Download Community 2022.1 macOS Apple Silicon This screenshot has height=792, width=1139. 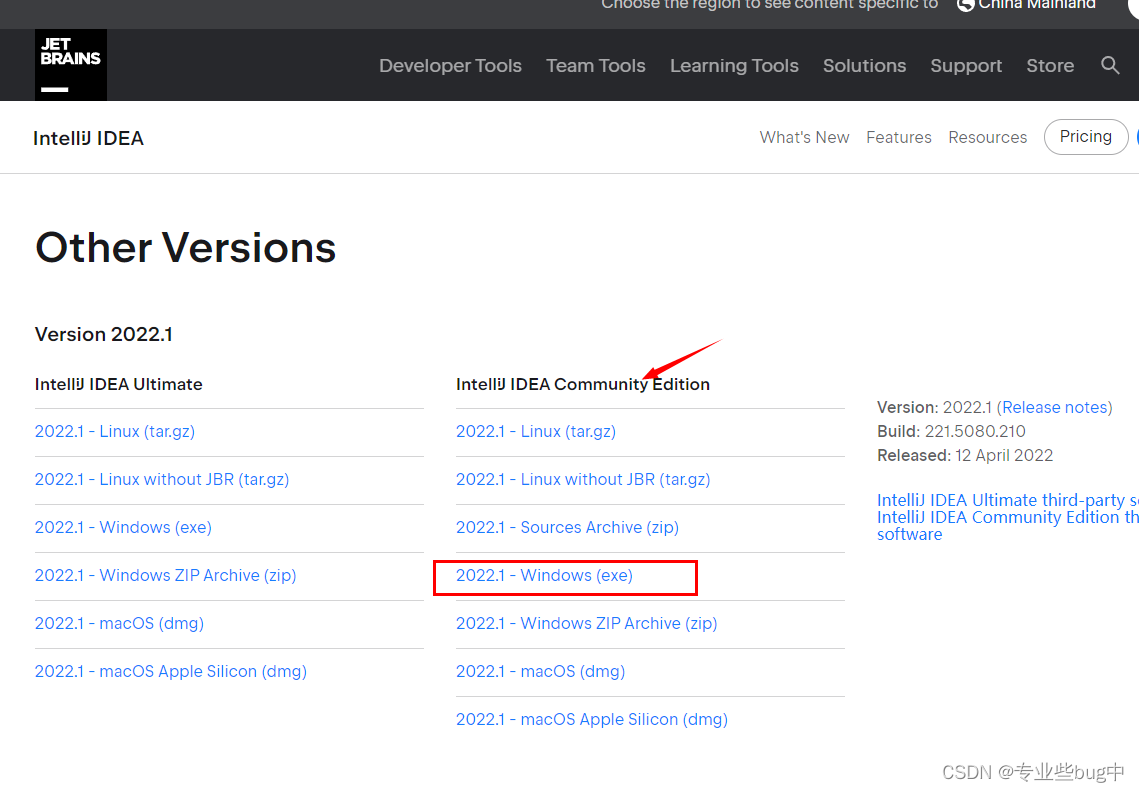[592, 719]
